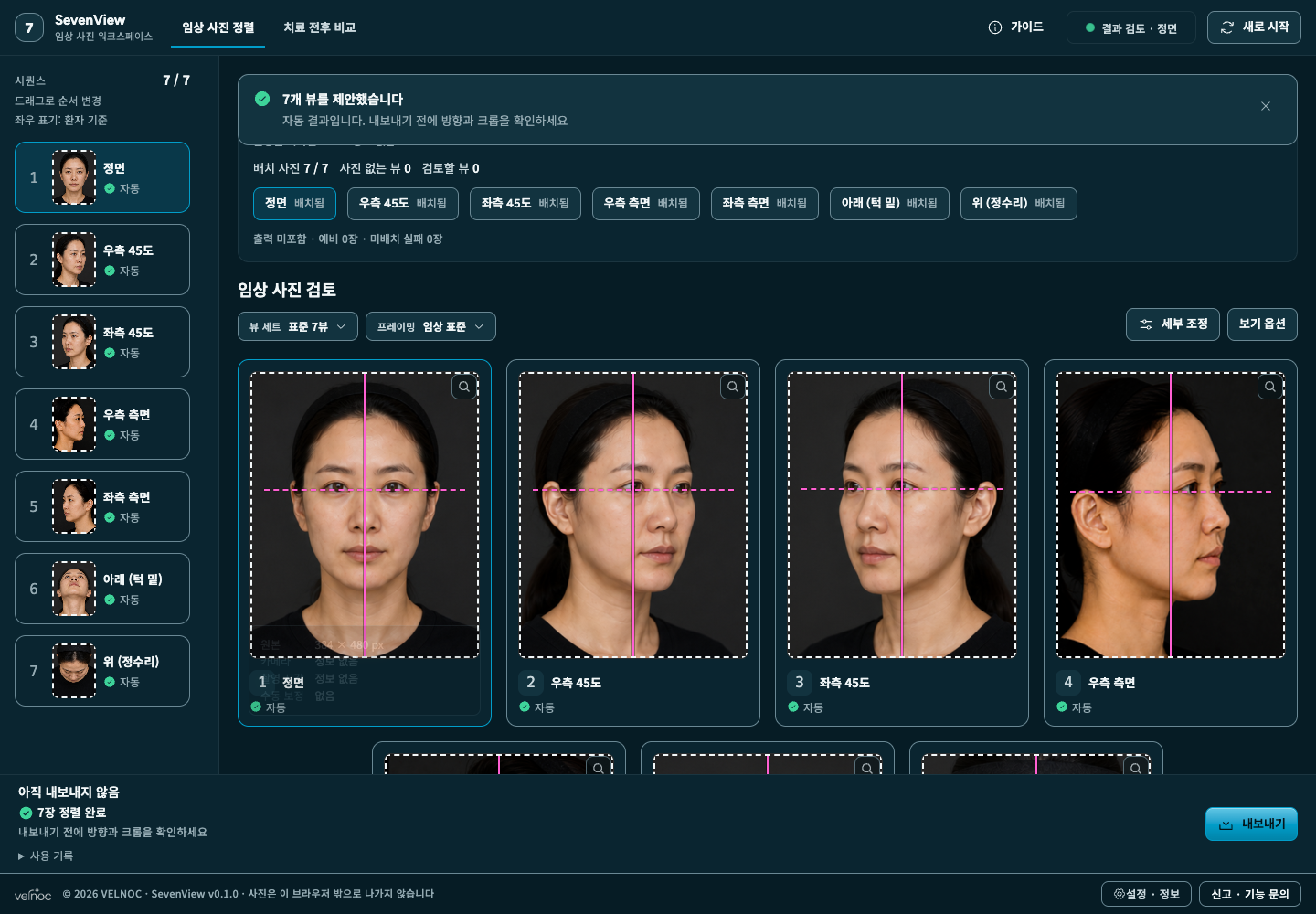
Task: Switch to the 임상 사진 정렬 tab
Action: [218, 27]
